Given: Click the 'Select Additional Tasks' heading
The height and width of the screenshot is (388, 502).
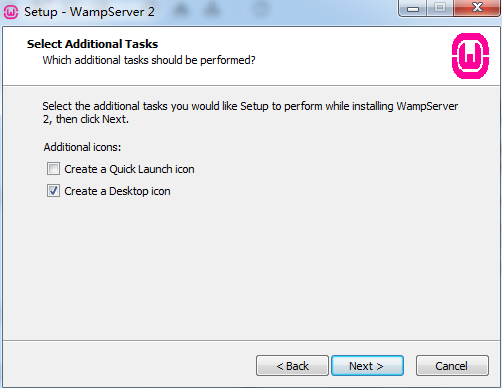Looking at the screenshot, I should coord(92,44).
